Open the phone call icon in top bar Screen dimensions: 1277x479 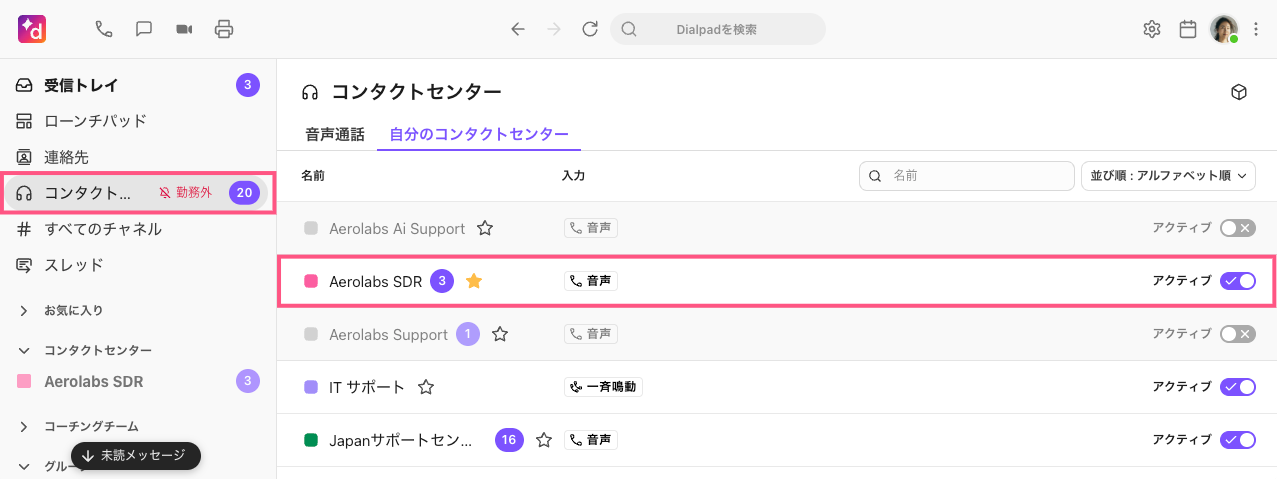point(104,29)
